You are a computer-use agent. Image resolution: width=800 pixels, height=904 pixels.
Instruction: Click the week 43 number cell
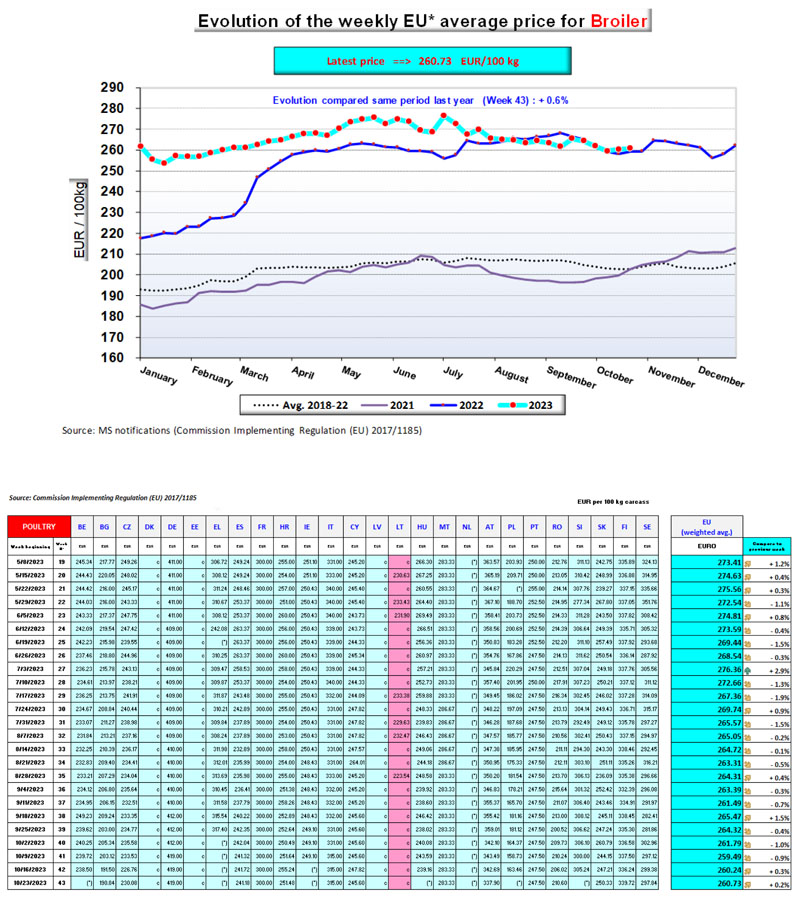click(61, 883)
